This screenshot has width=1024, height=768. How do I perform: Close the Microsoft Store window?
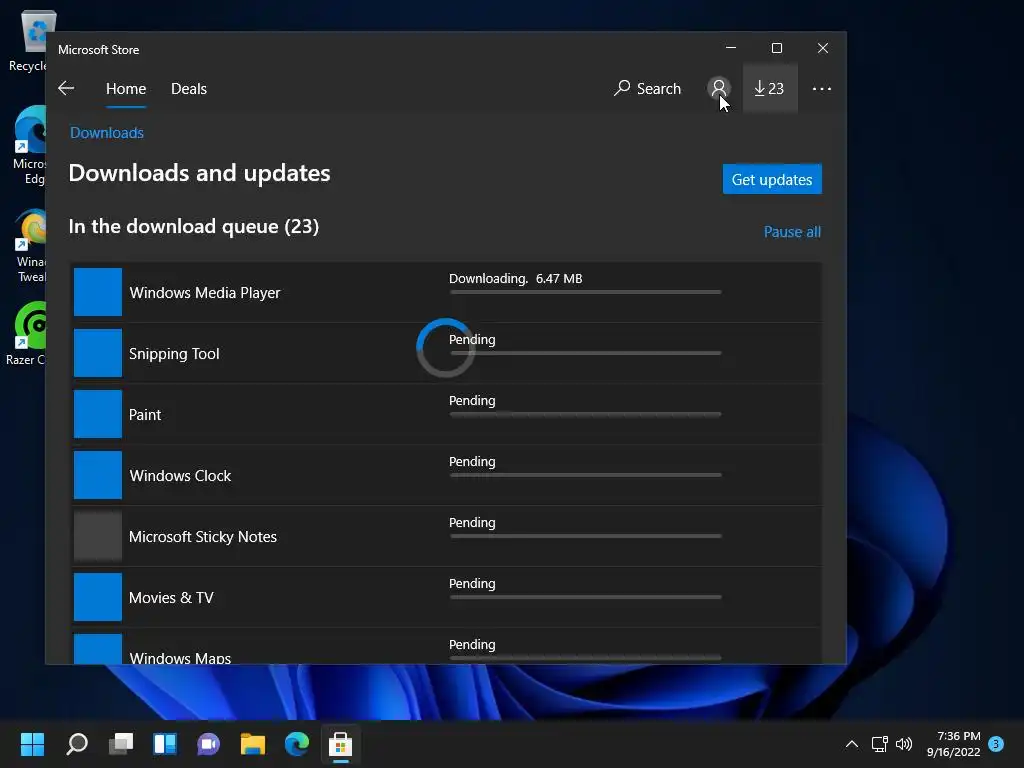coord(823,48)
